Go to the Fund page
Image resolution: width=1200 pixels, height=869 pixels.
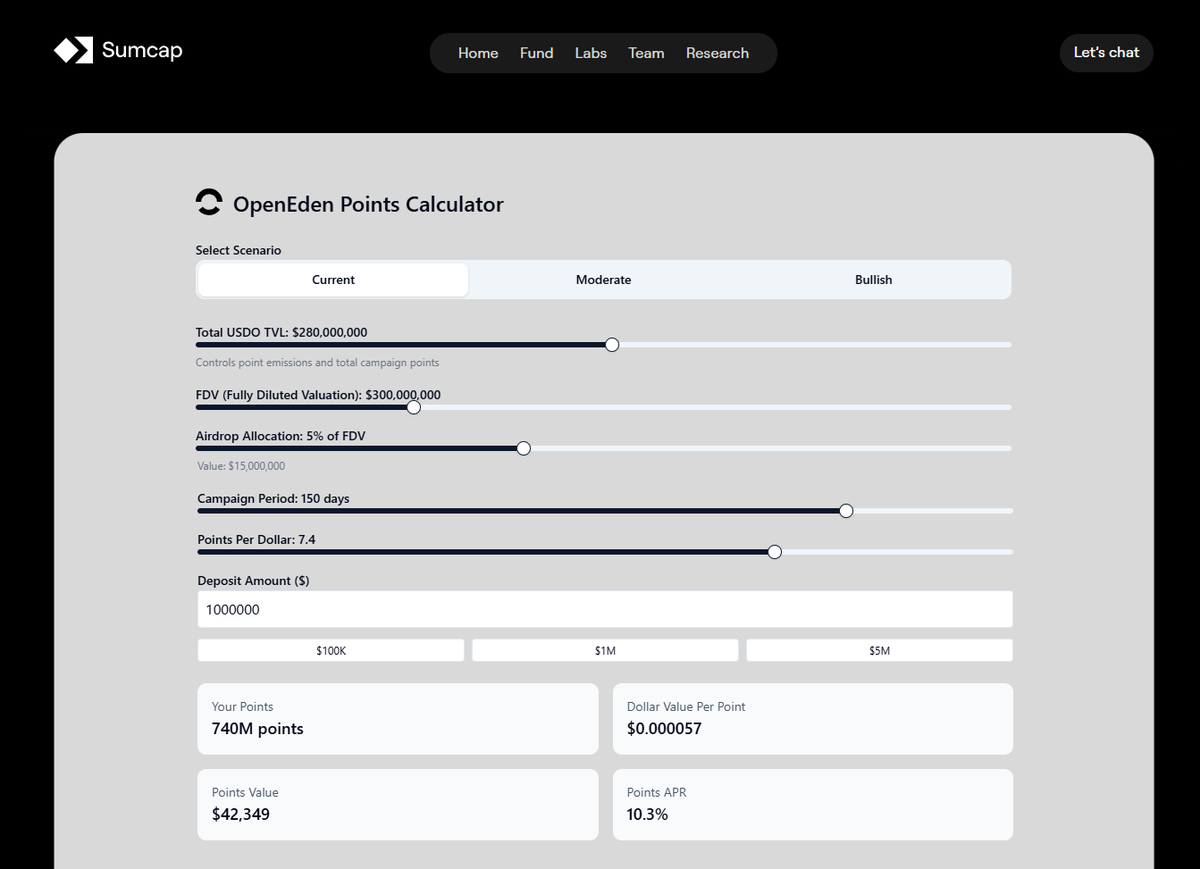coord(536,53)
